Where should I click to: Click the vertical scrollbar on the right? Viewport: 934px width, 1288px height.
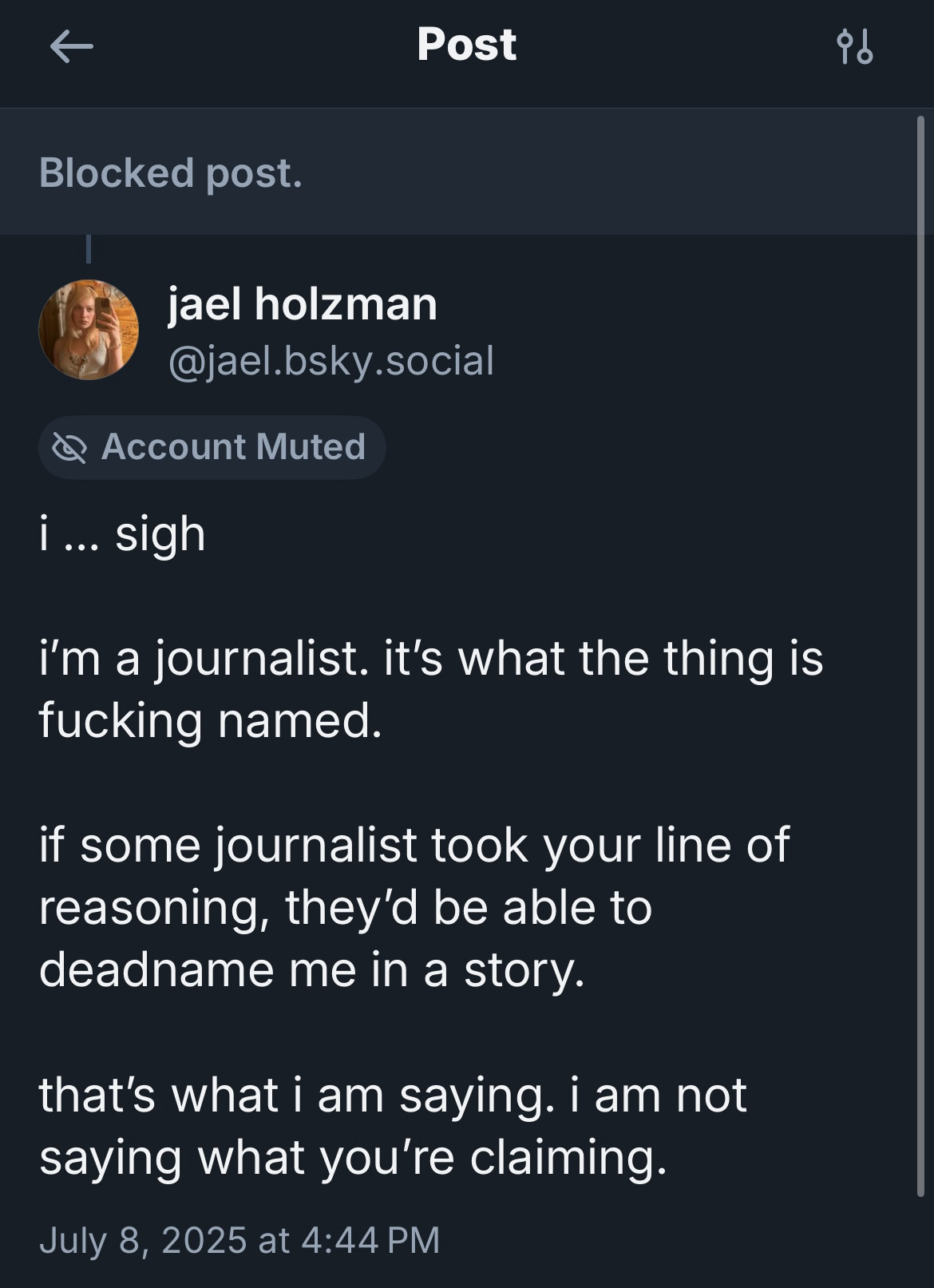point(920,639)
